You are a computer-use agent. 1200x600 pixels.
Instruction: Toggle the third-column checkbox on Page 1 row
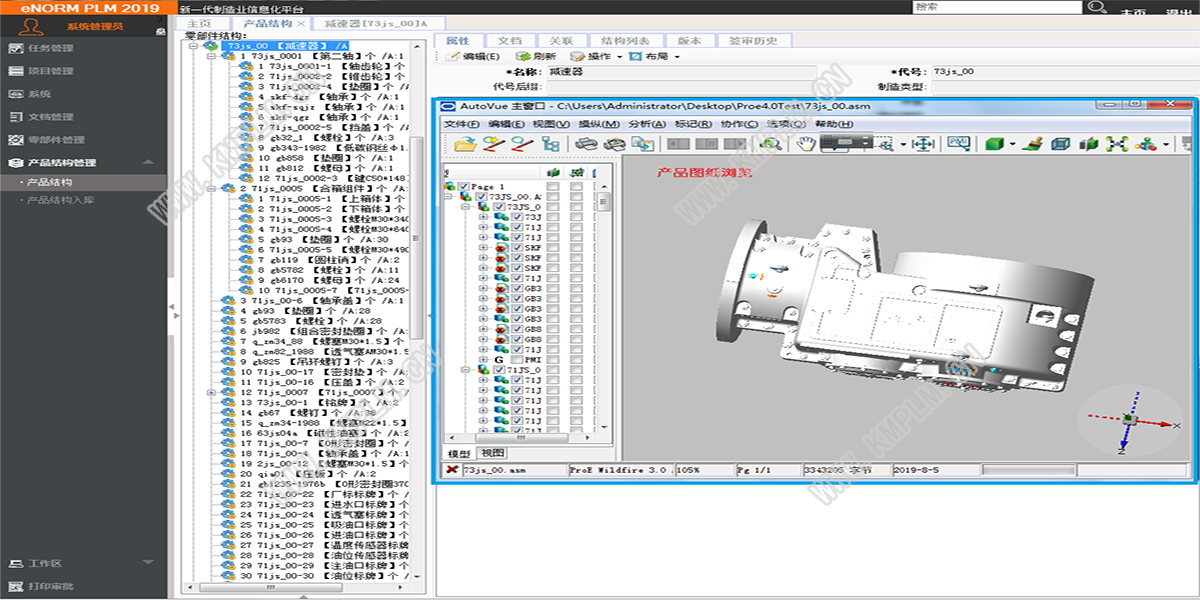click(x=578, y=187)
